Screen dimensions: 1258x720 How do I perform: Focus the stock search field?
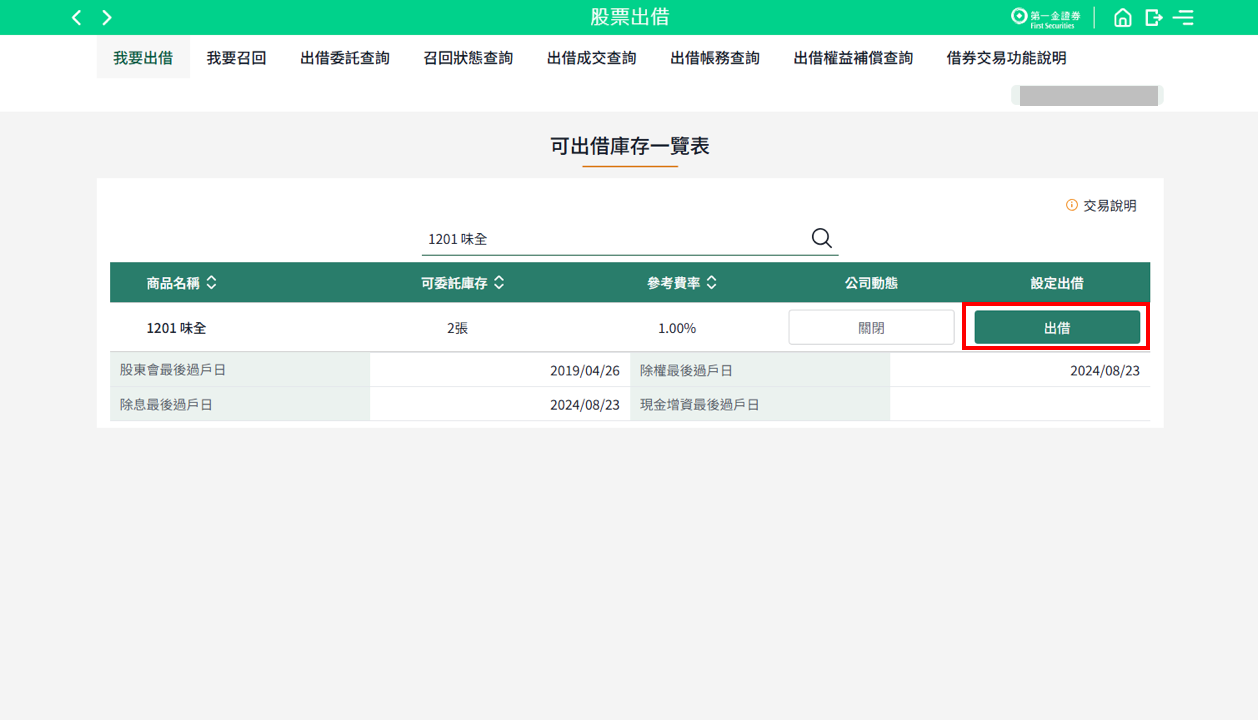(x=610, y=240)
